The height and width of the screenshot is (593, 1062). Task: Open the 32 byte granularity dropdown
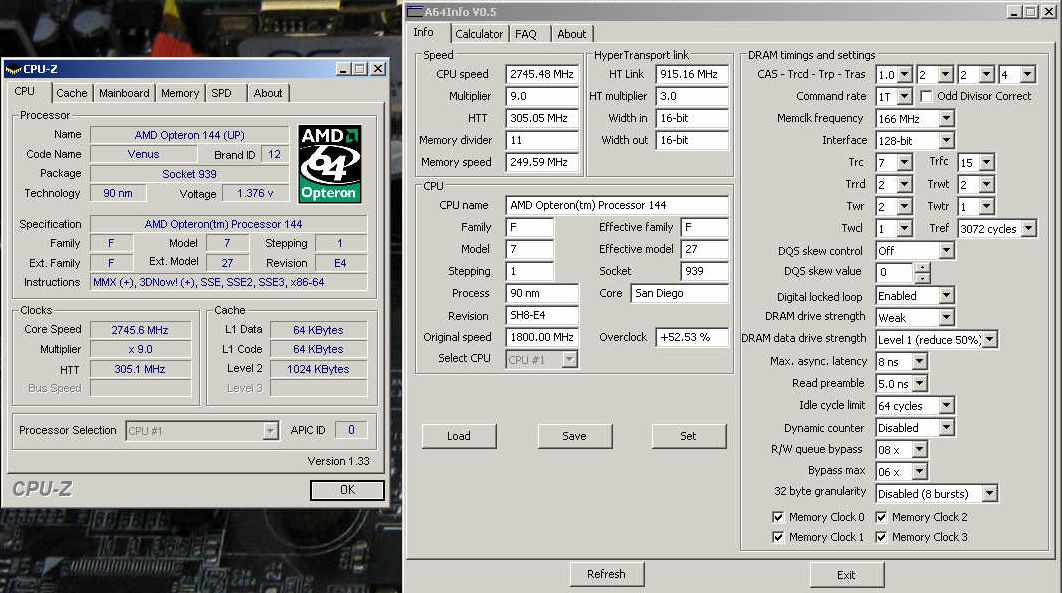(990, 493)
